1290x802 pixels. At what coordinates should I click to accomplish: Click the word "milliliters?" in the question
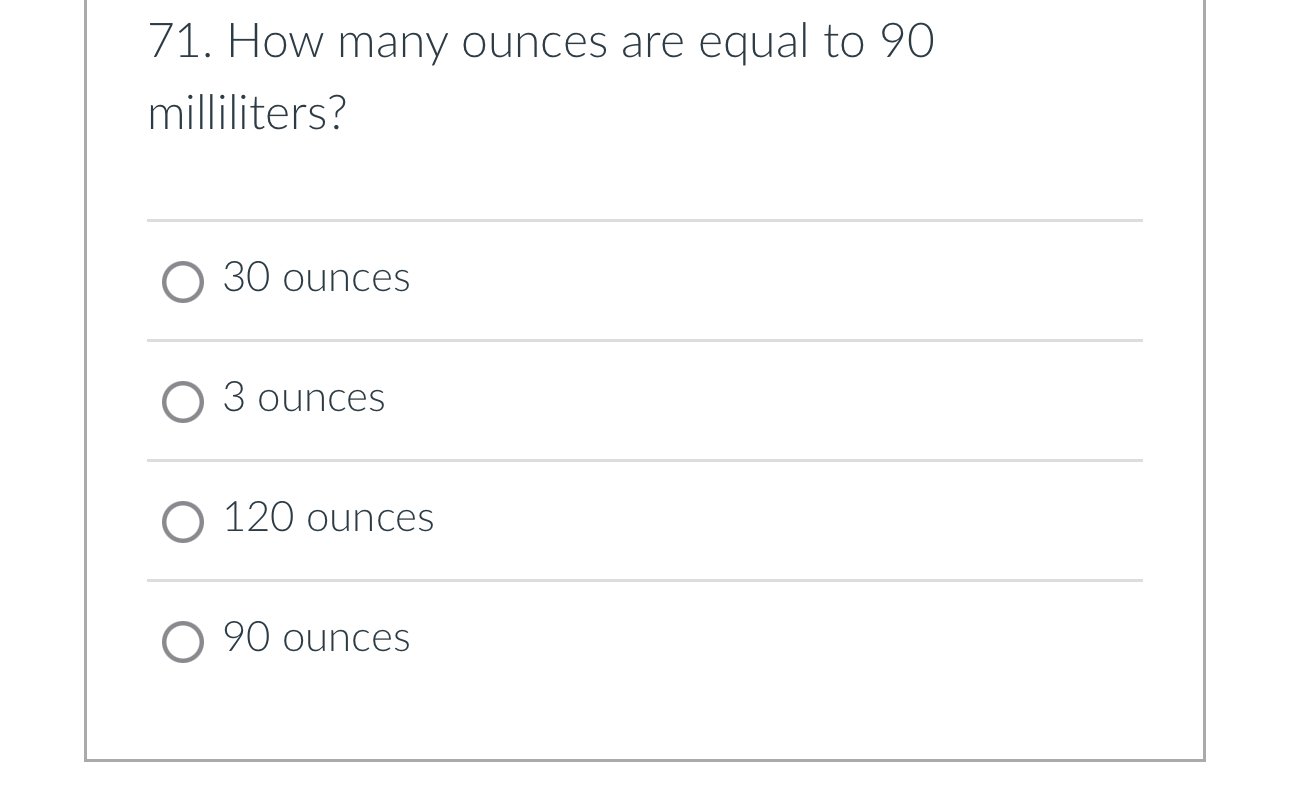tap(246, 112)
